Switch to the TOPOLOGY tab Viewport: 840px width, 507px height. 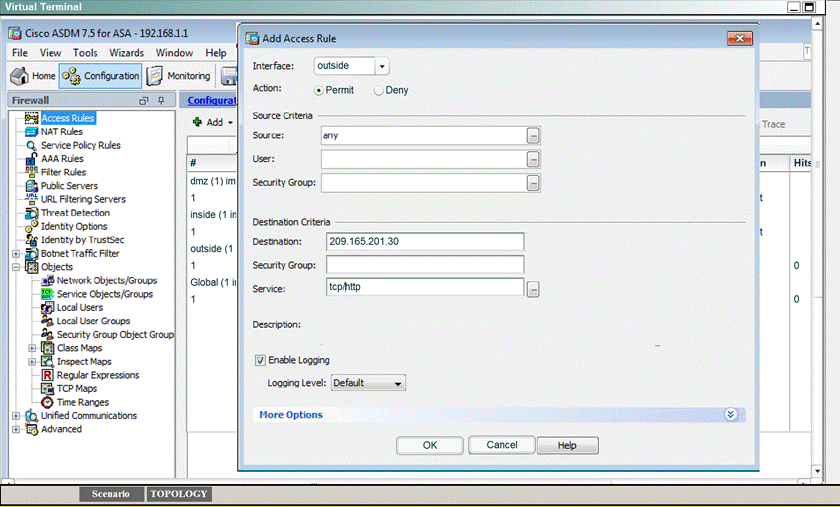pos(179,494)
